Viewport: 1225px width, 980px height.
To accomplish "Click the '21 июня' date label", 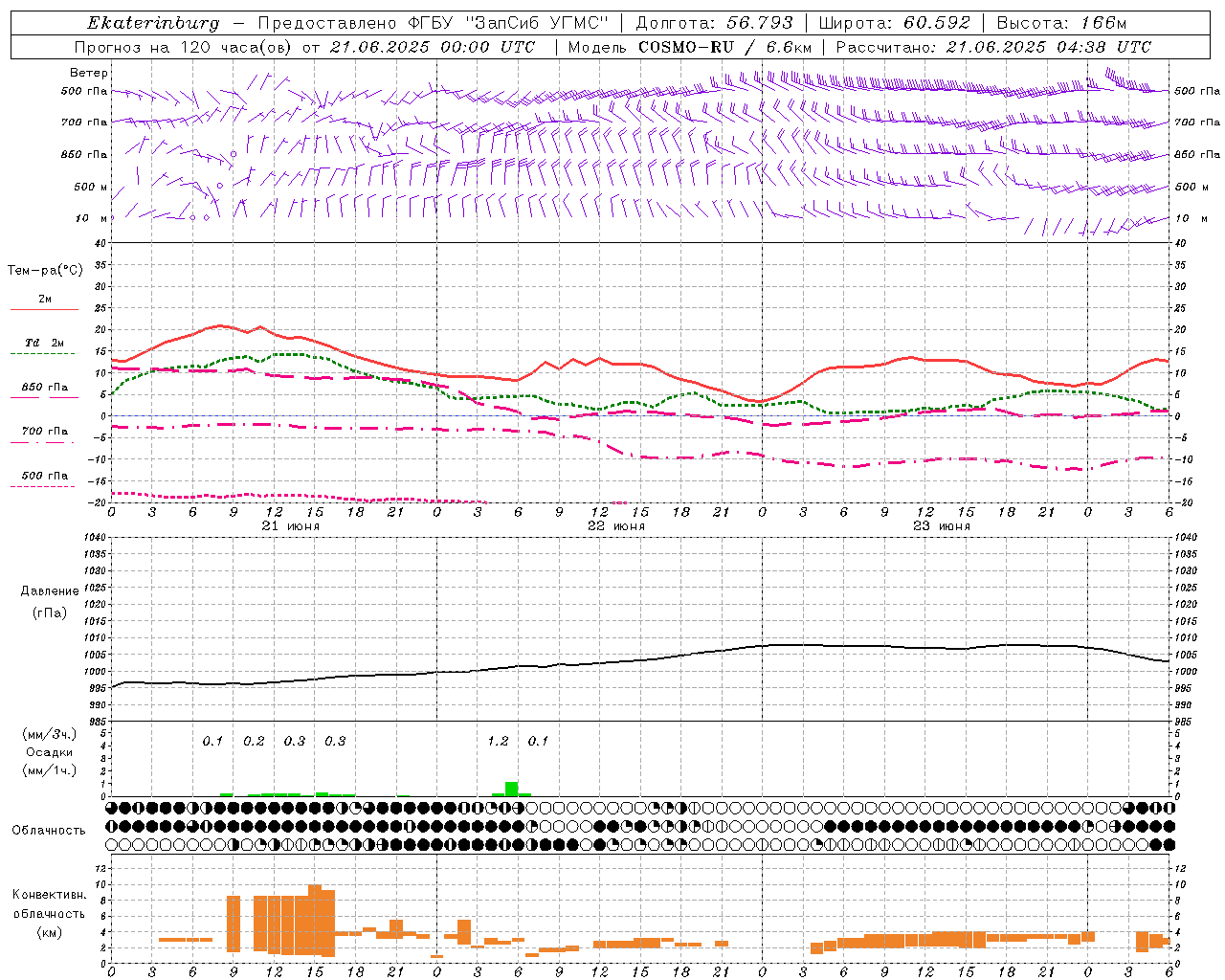I will click(x=291, y=526).
